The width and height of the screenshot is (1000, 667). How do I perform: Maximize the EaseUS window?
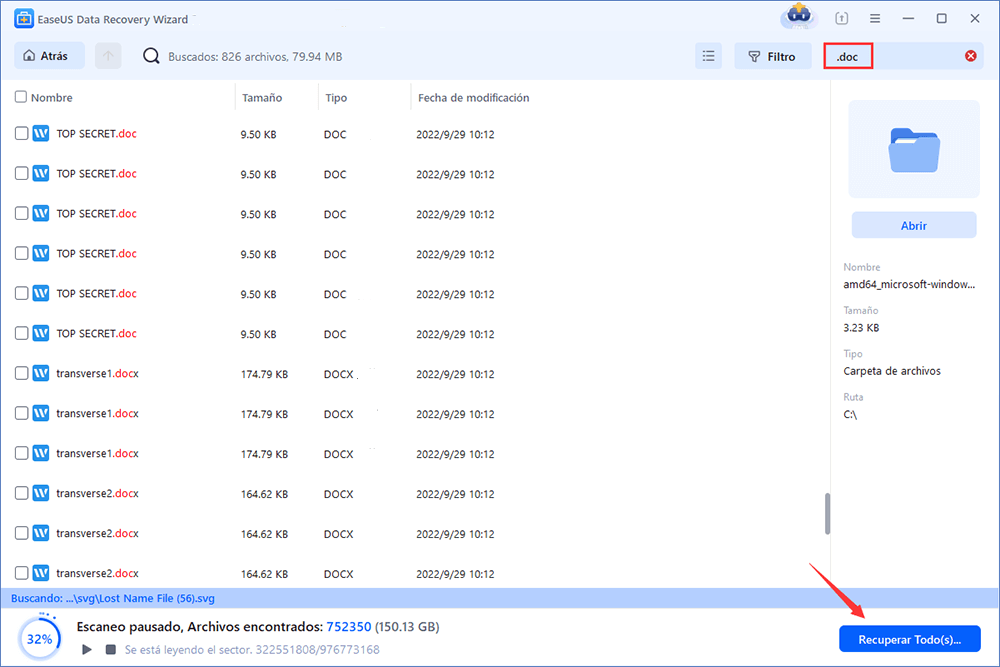click(x=941, y=18)
